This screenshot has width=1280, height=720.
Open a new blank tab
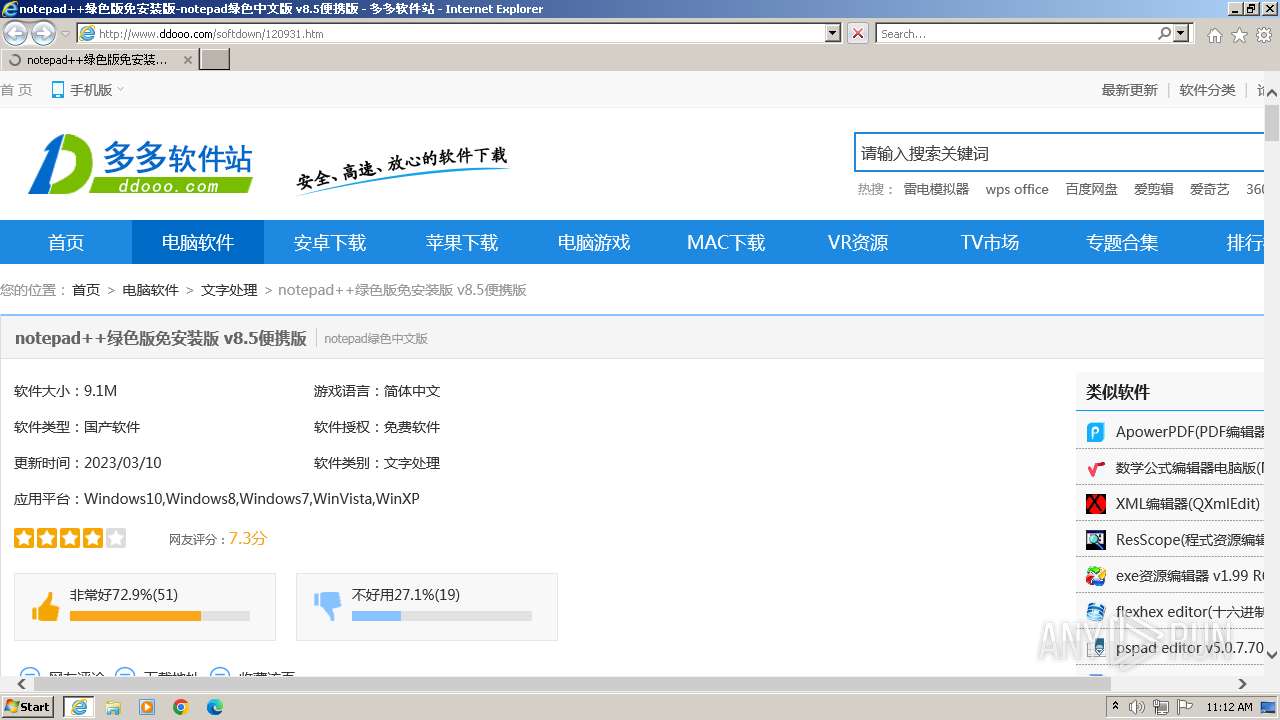(x=215, y=59)
